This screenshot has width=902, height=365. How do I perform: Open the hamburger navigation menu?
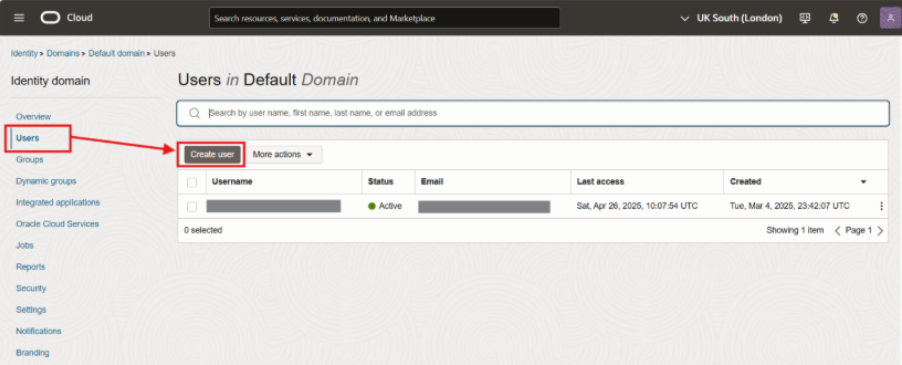tap(19, 18)
